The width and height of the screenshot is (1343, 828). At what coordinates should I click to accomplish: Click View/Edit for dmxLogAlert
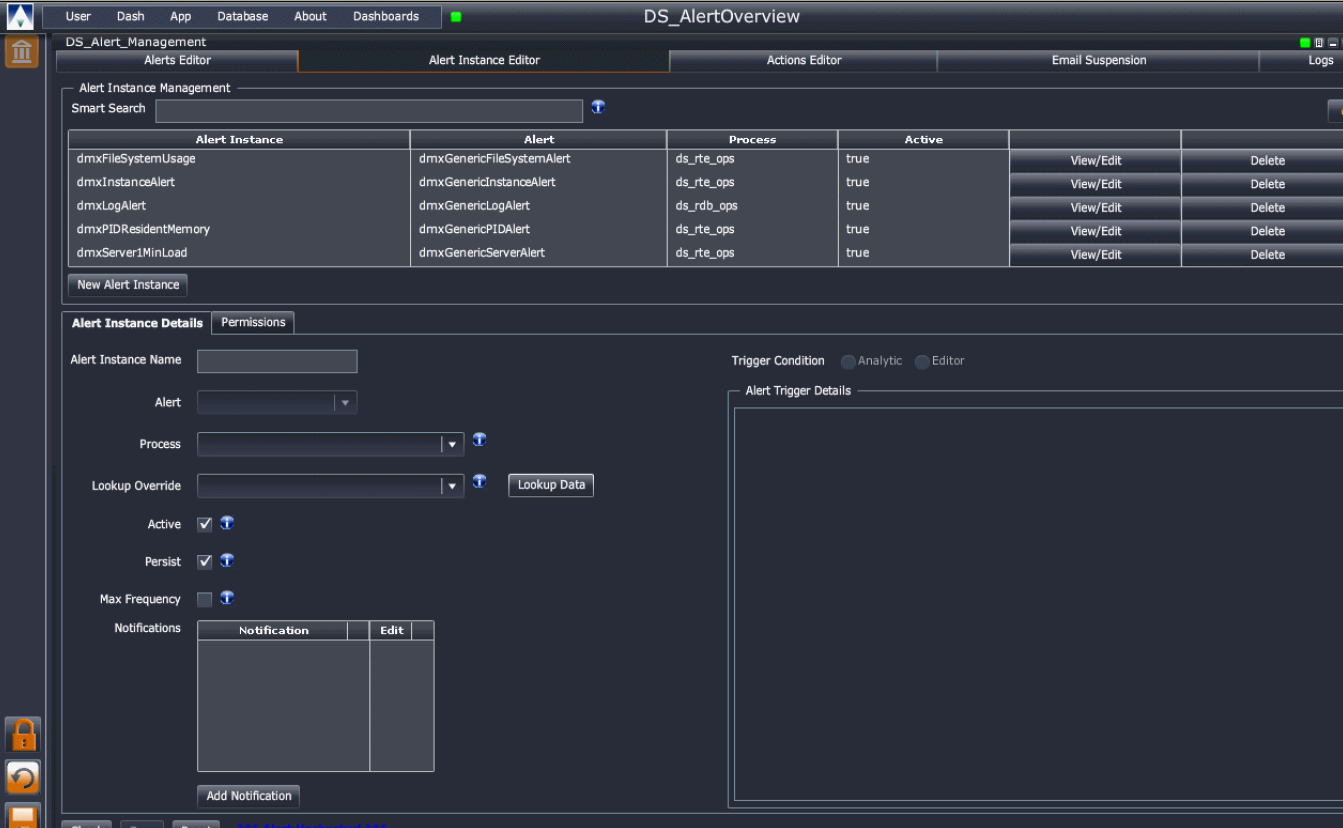click(x=1096, y=208)
